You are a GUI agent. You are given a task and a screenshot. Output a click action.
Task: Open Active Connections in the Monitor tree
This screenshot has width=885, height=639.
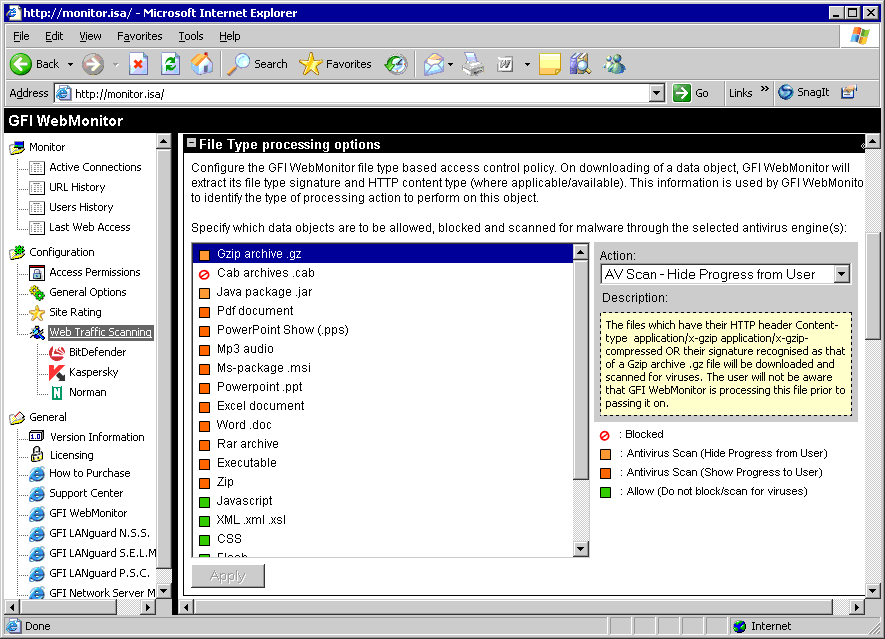95,167
